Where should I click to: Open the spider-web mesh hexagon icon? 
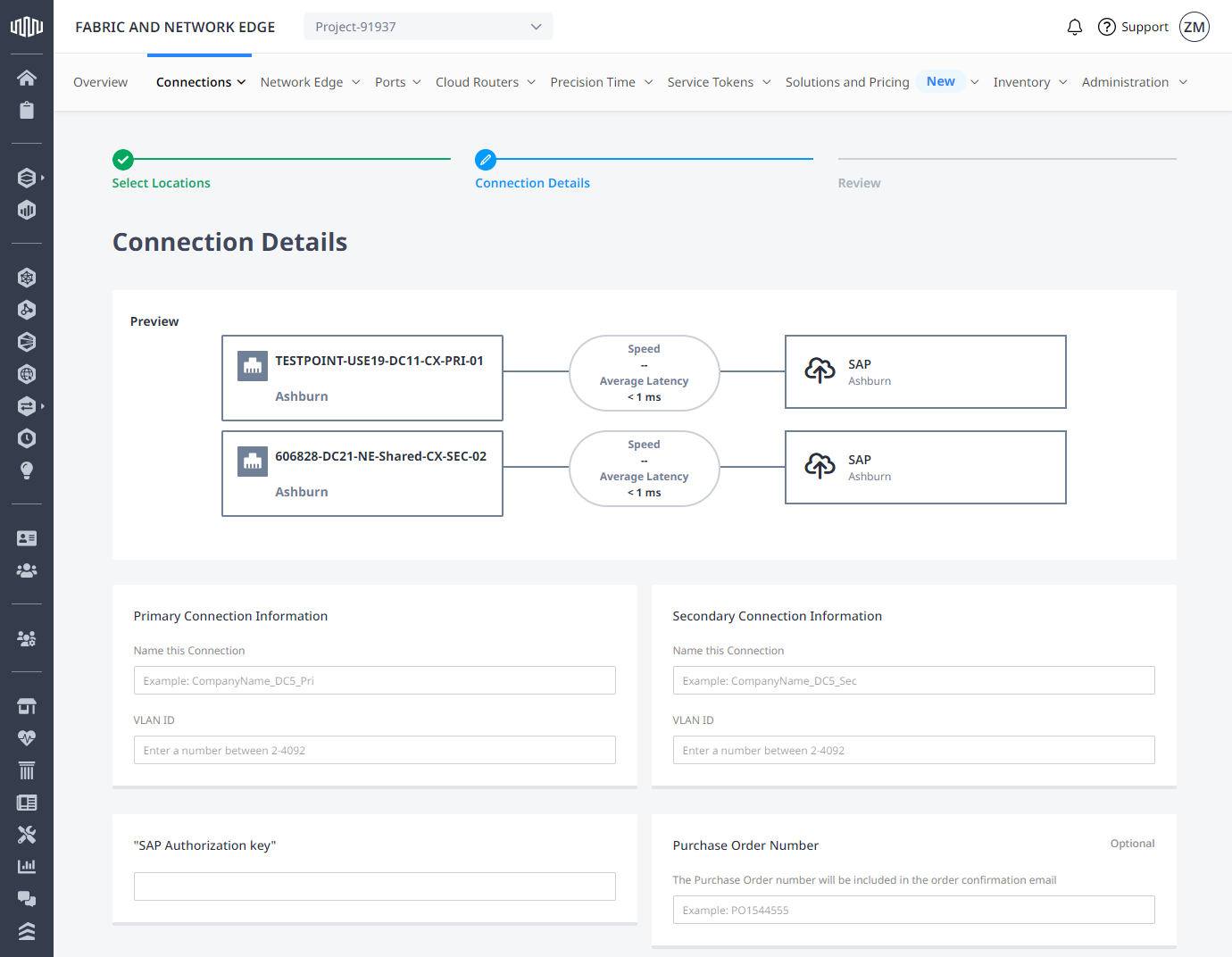tap(27, 278)
